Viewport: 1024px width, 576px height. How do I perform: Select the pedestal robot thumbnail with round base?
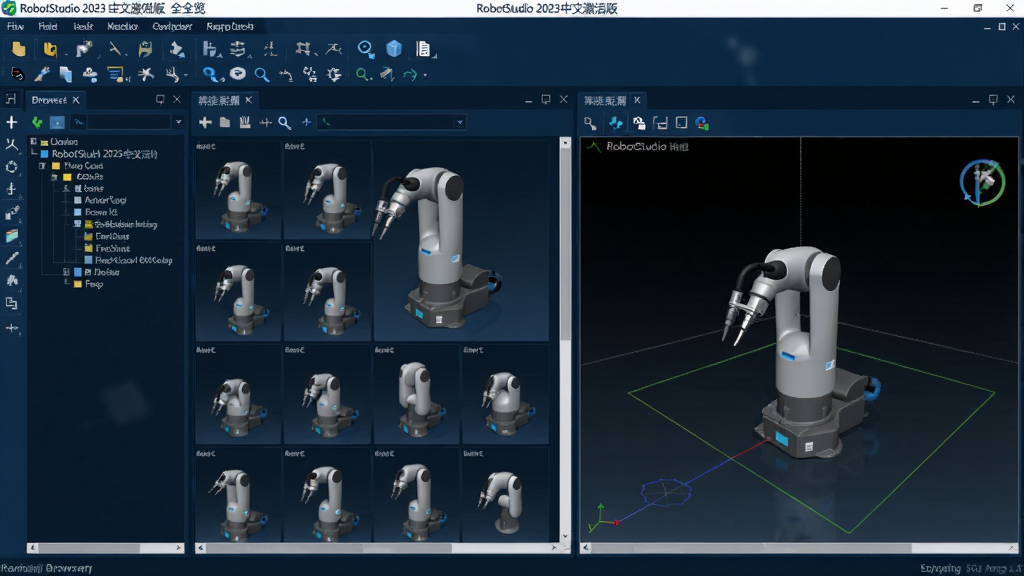click(x=505, y=495)
